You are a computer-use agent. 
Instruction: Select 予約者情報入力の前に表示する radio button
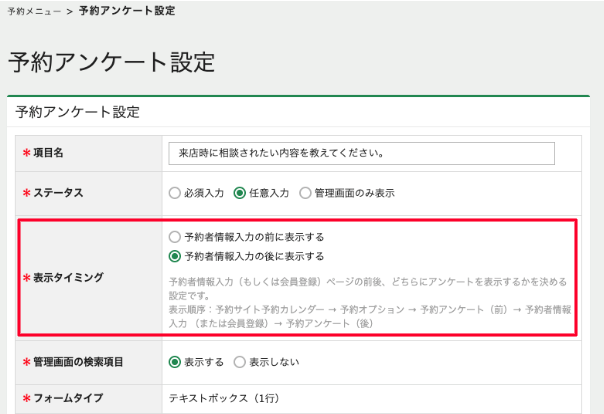(x=175, y=237)
